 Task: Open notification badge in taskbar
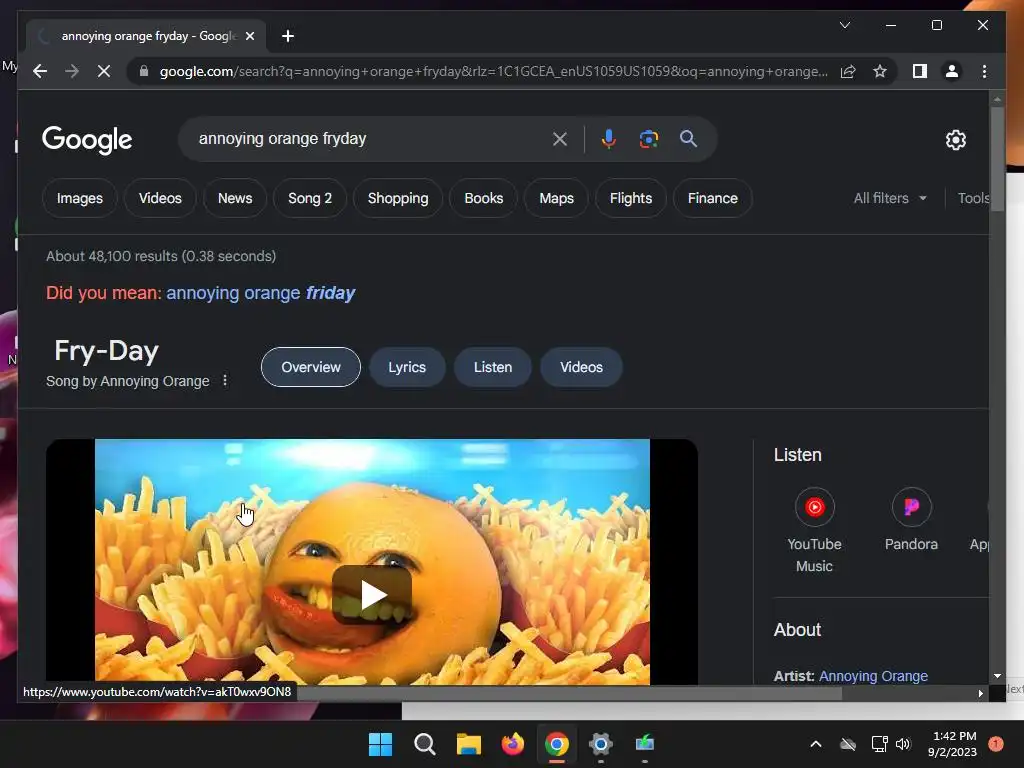[996, 743]
